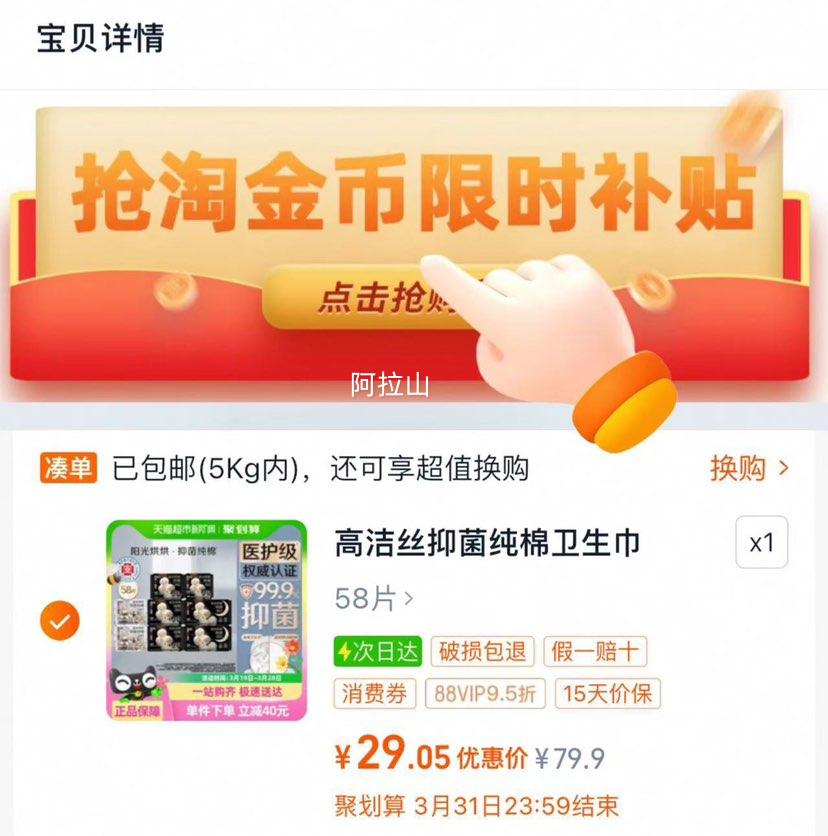Tap the 已包邮(5Kg内) shipping notice text
This screenshot has height=836, width=828.
(206, 469)
